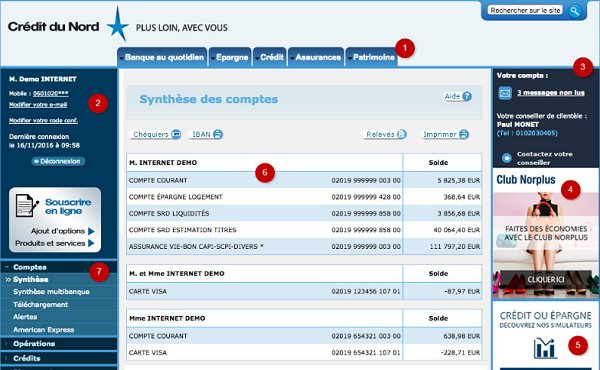Screen dimensions: 600x370
Task: Click the Club Norplus CLIQUER ICI banner
Action: pos(546,279)
